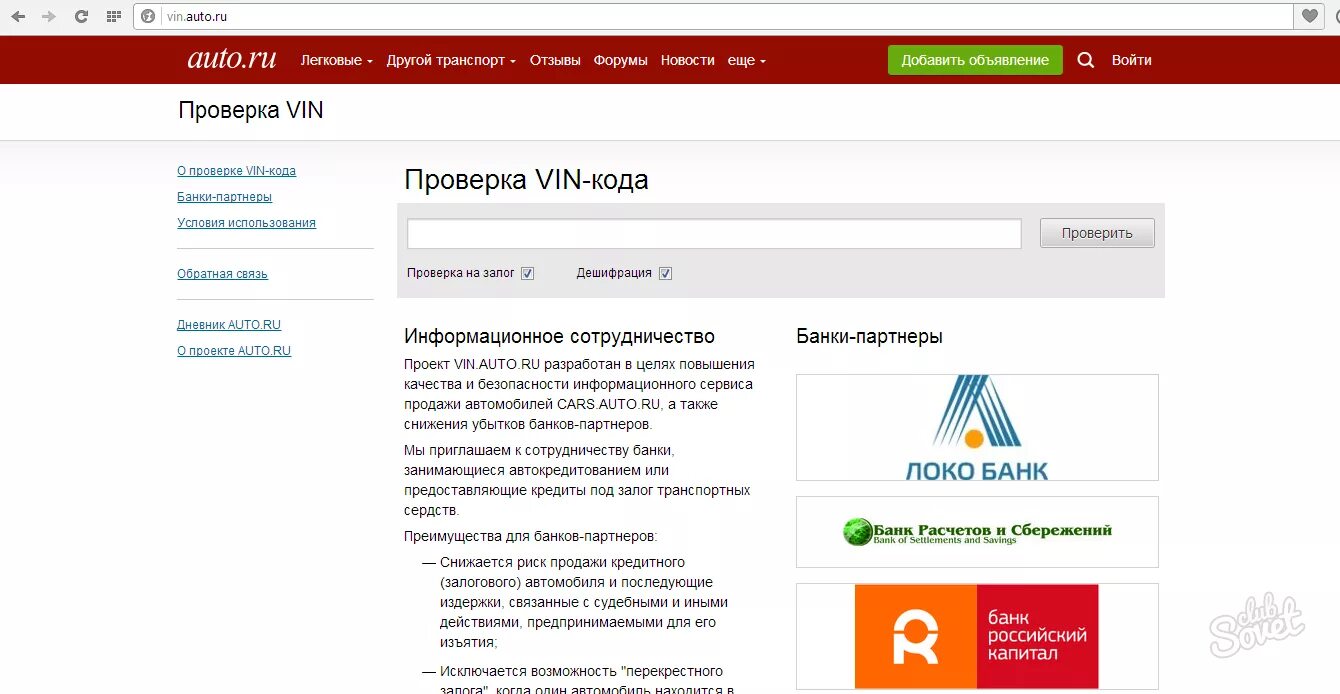Image resolution: width=1340 pixels, height=694 pixels.
Task: Click the VIN code input field
Action: [714, 233]
